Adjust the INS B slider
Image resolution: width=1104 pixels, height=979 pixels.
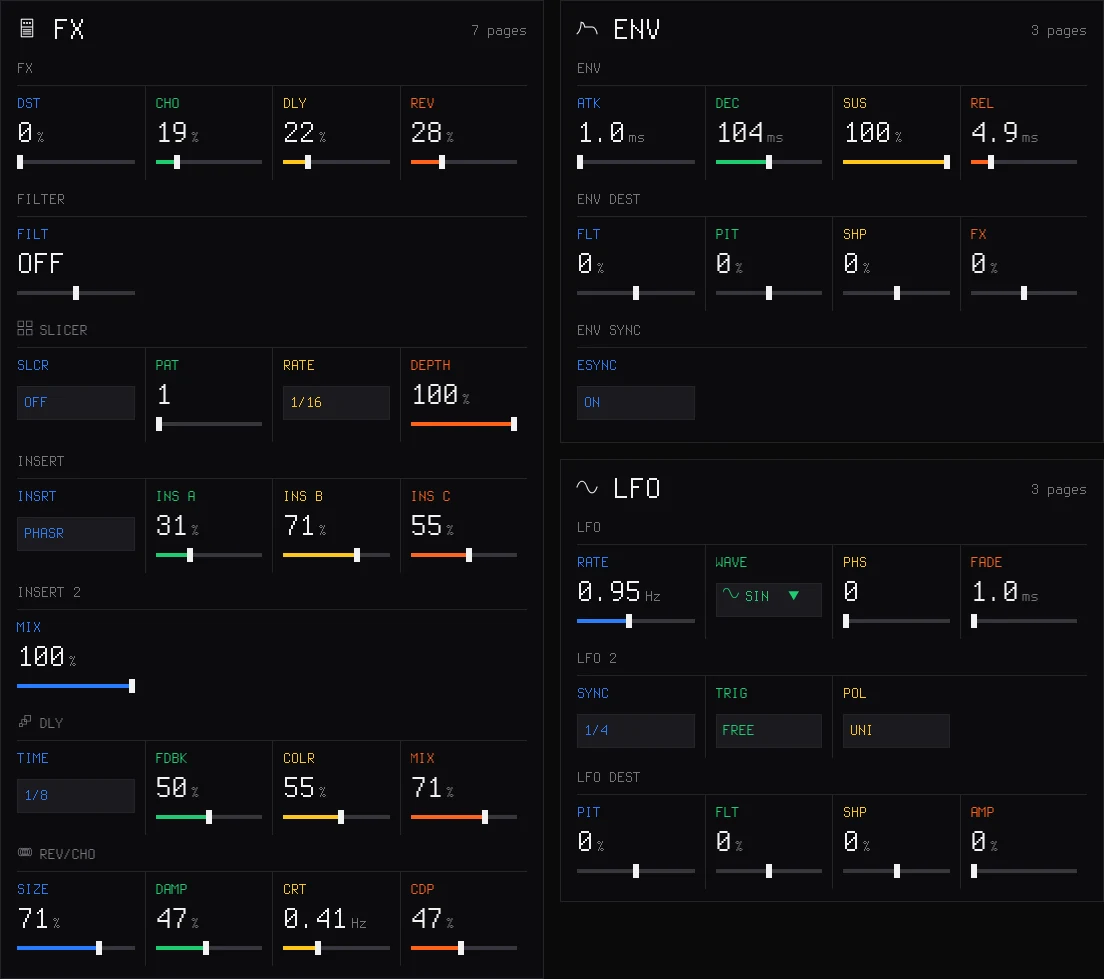pyautogui.click(x=336, y=555)
